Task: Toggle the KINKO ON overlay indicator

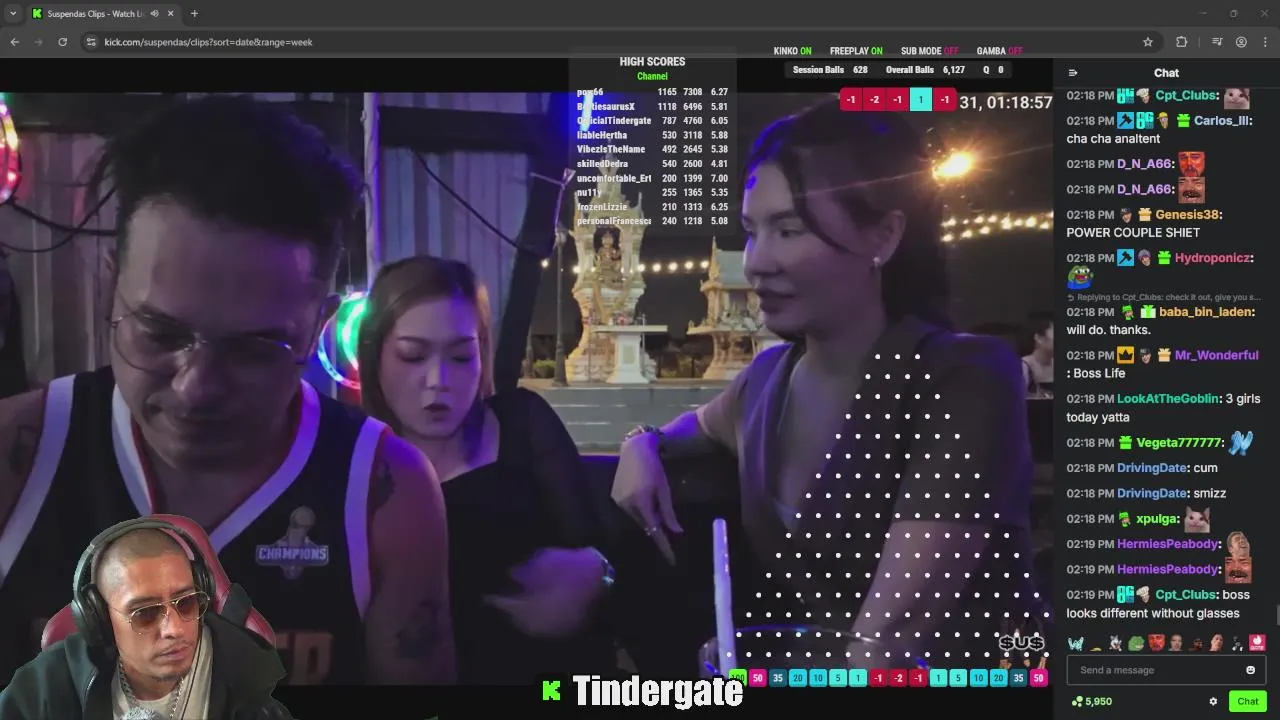Action: click(792, 51)
